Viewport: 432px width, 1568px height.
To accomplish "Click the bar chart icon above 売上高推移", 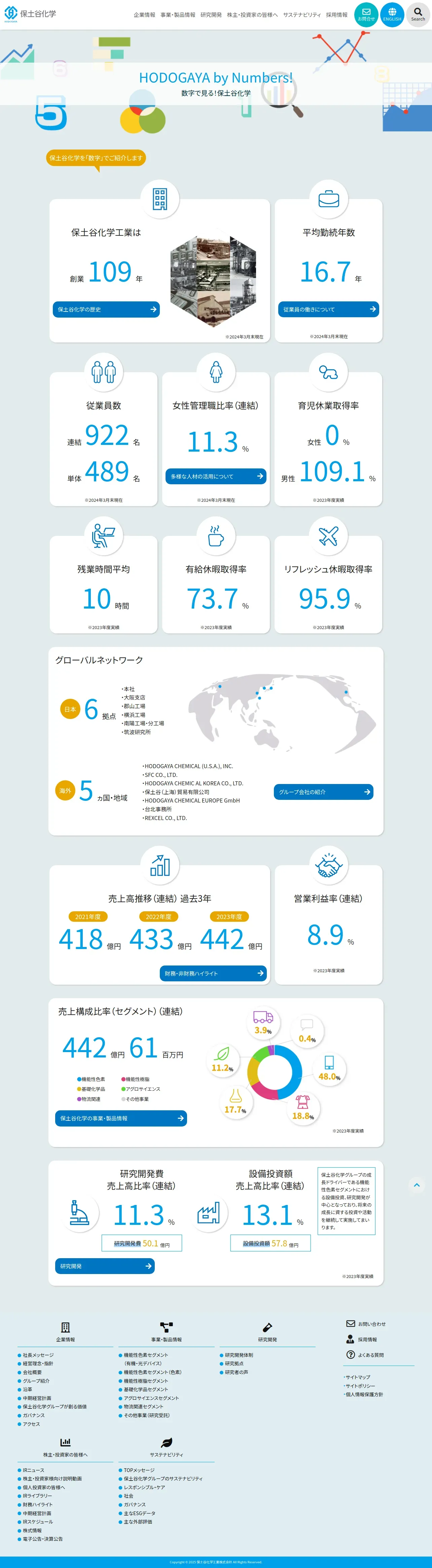I will [160, 865].
